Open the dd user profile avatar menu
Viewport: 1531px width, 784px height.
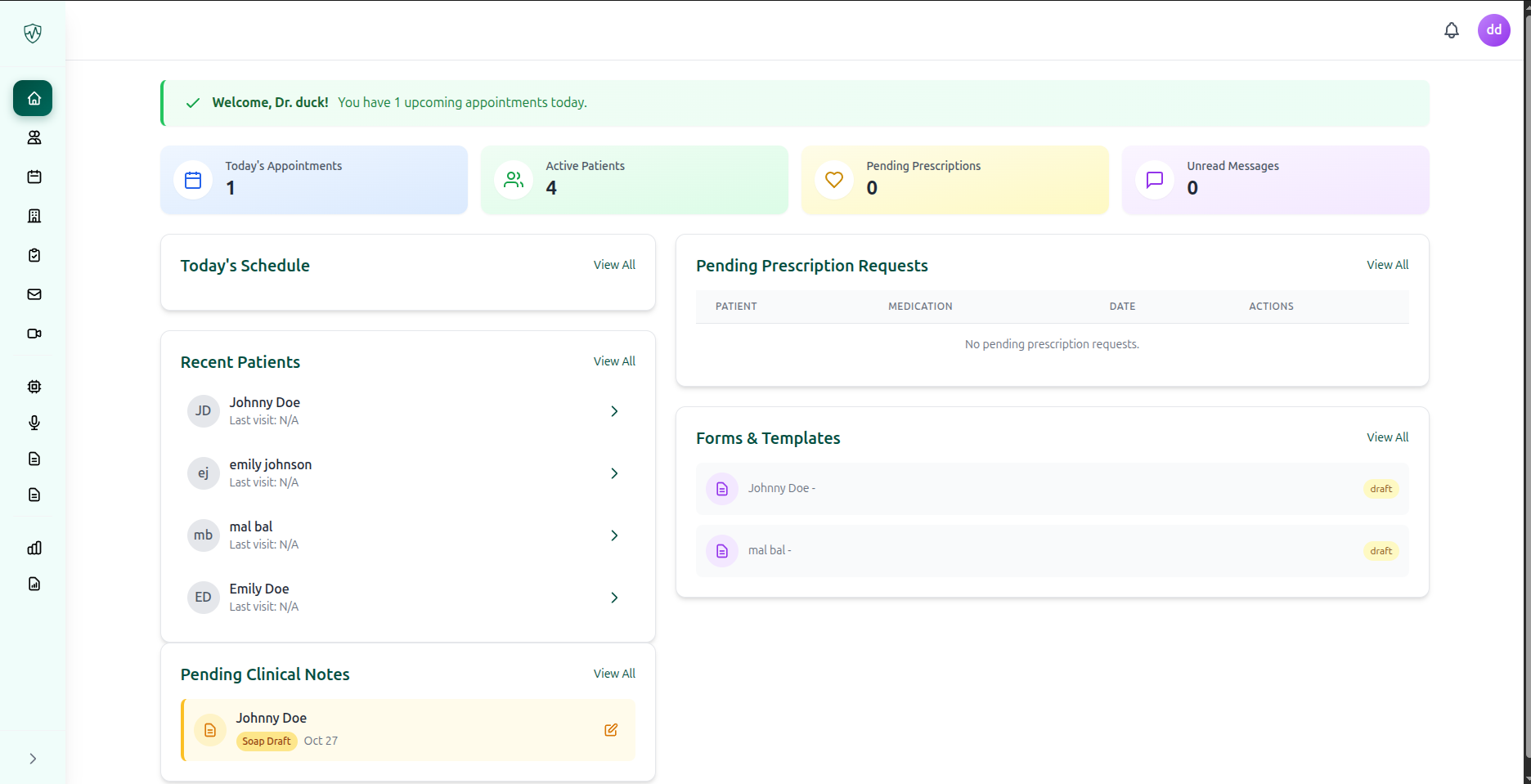[1494, 30]
